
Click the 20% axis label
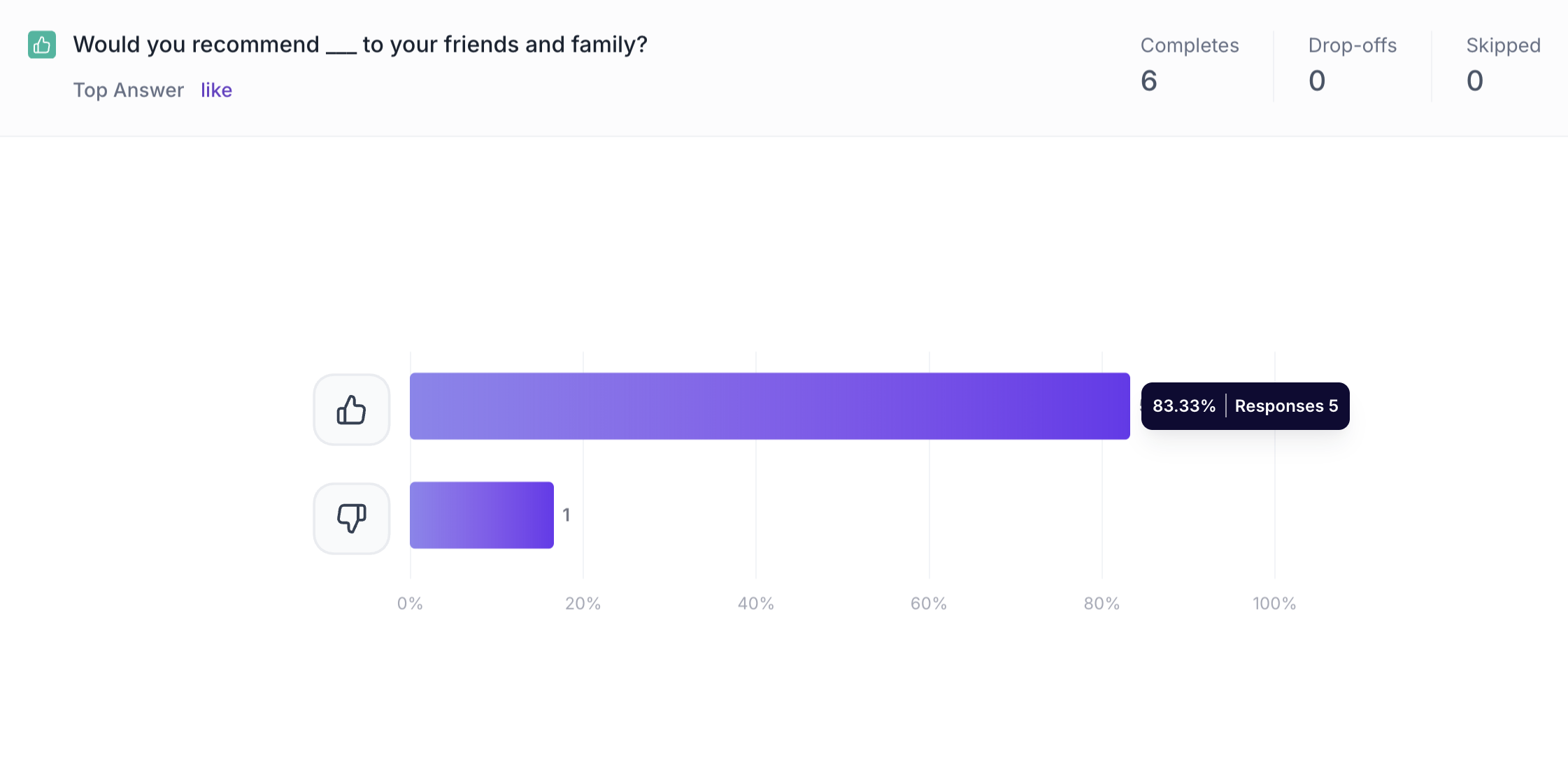click(x=583, y=603)
